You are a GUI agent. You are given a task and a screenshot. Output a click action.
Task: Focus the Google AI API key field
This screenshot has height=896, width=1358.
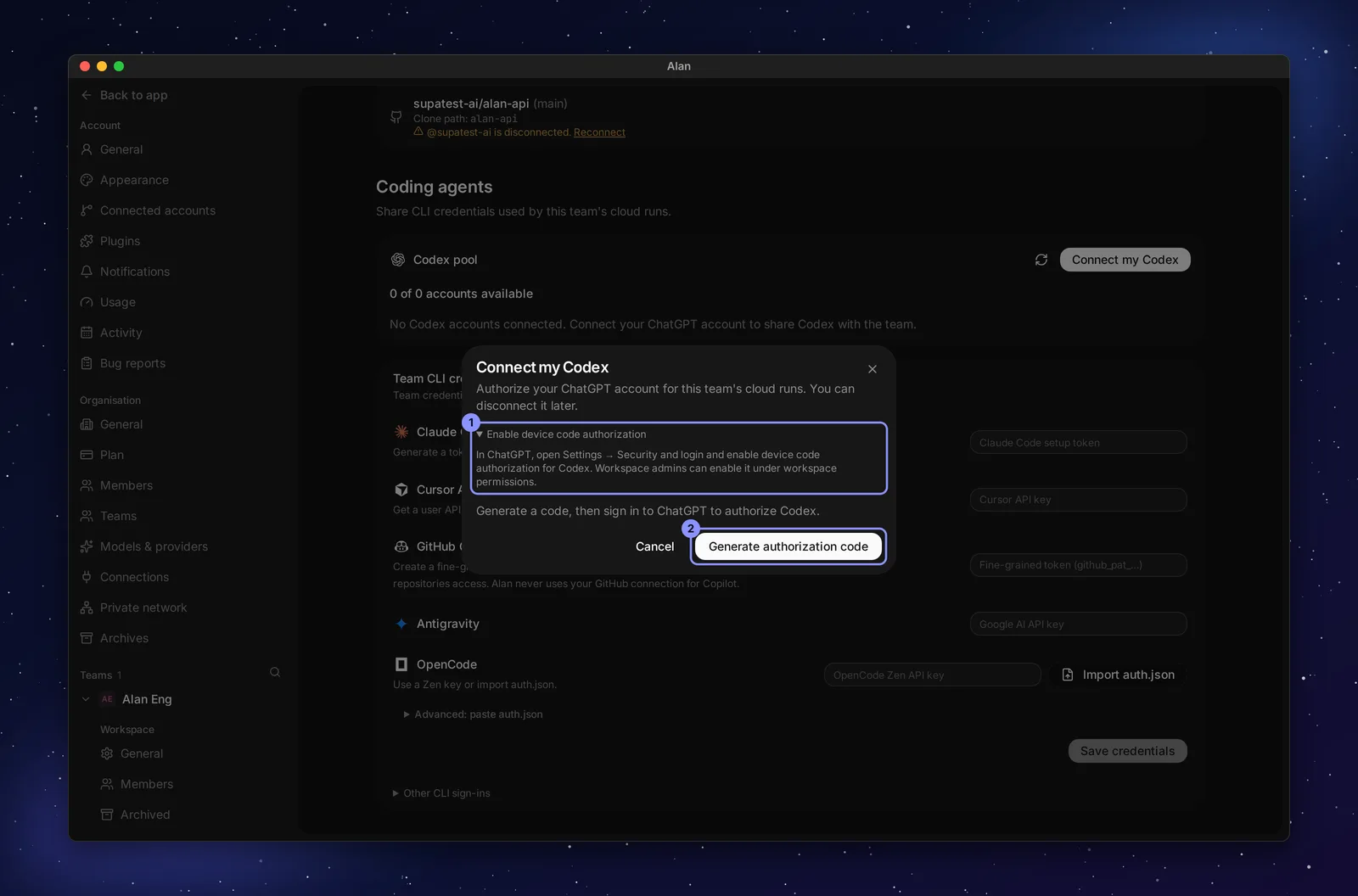(x=1078, y=624)
